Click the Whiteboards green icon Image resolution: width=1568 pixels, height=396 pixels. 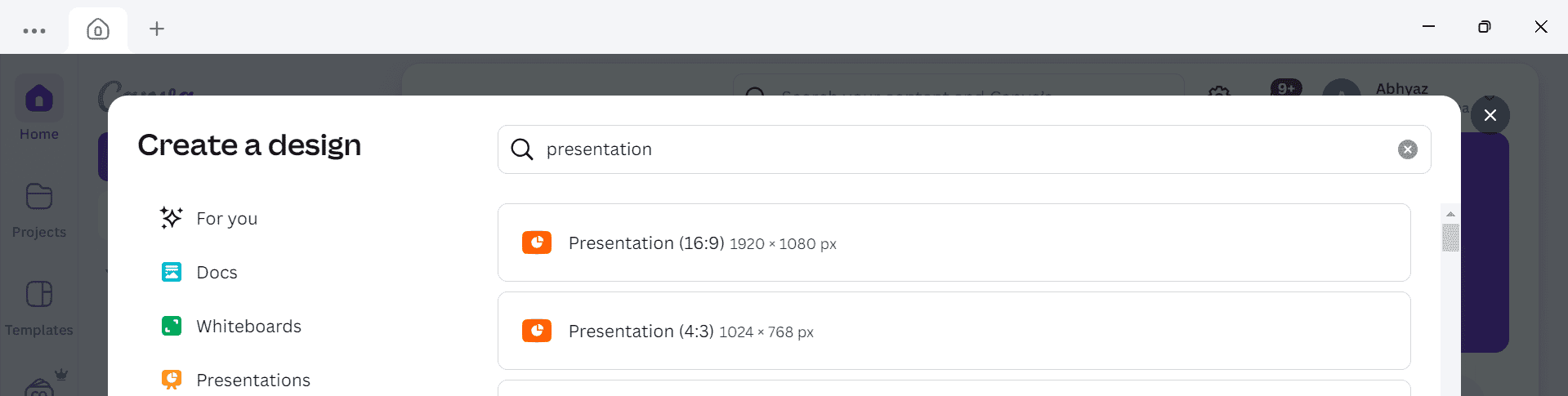(172, 327)
